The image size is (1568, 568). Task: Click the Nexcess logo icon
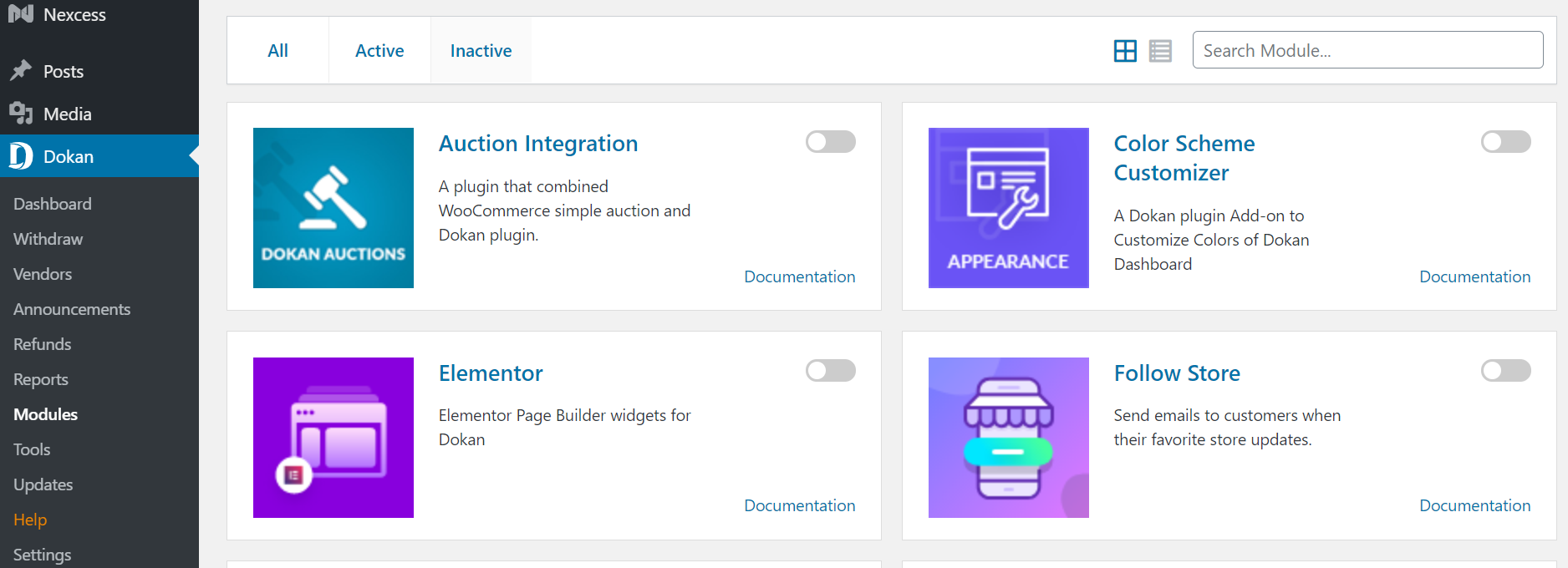click(21, 13)
